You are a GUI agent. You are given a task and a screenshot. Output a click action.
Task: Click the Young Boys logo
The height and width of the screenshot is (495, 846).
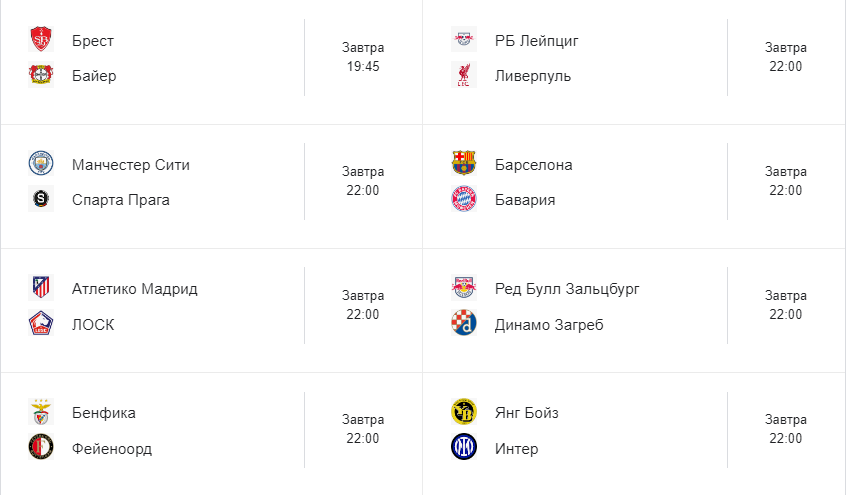click(x=464, y=413)
